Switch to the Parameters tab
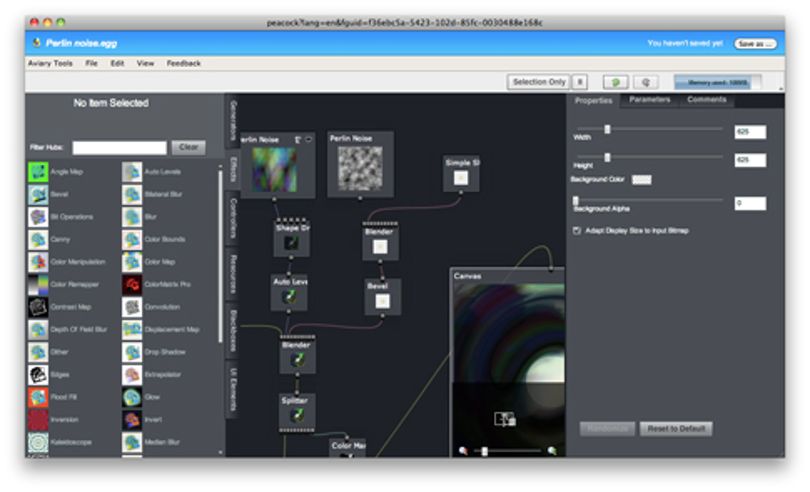Image resolution: width=810 pixels, height=492 pixels. click(x=650, y=100)
